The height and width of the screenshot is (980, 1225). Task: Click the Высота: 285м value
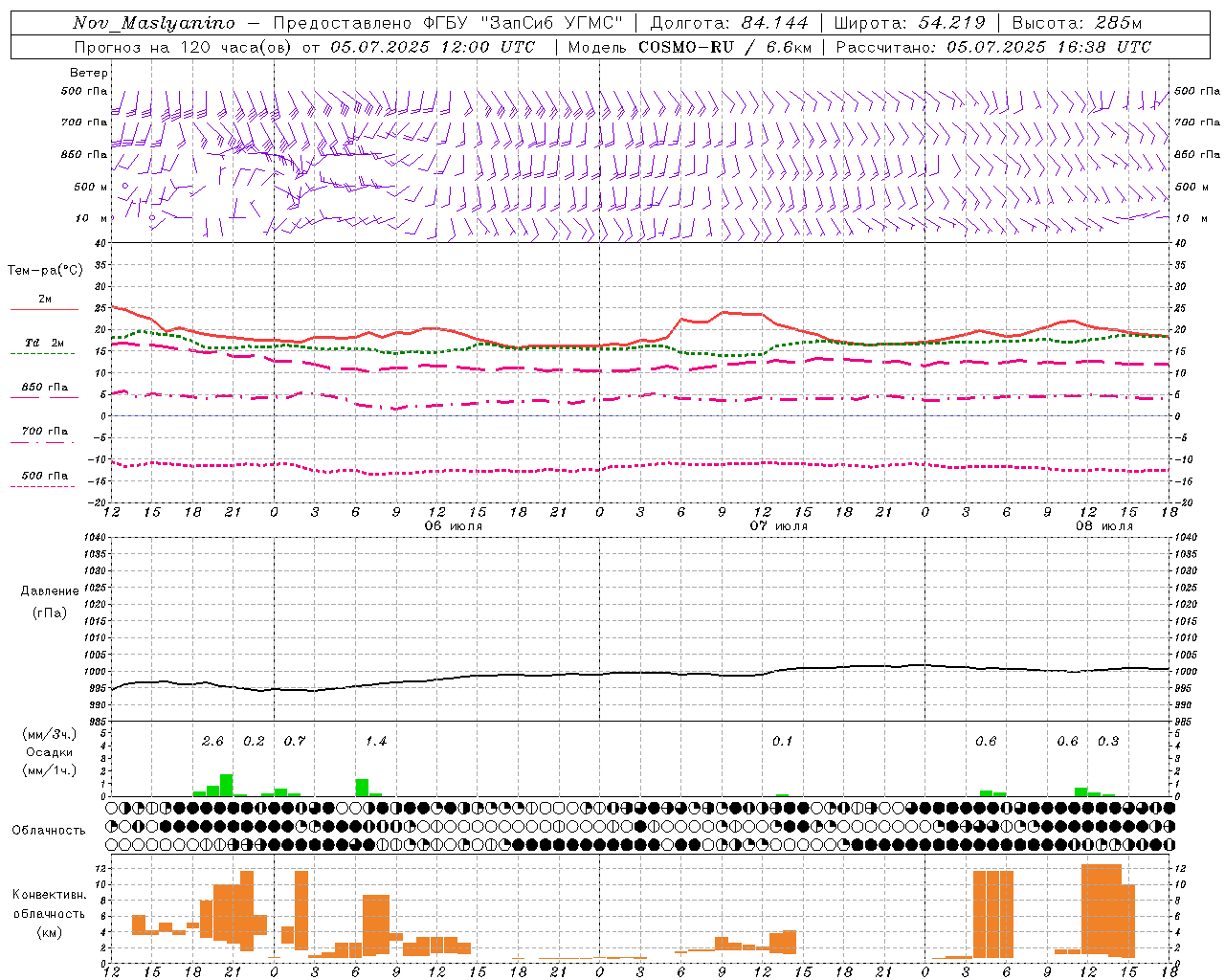(x=1077, y=23)
